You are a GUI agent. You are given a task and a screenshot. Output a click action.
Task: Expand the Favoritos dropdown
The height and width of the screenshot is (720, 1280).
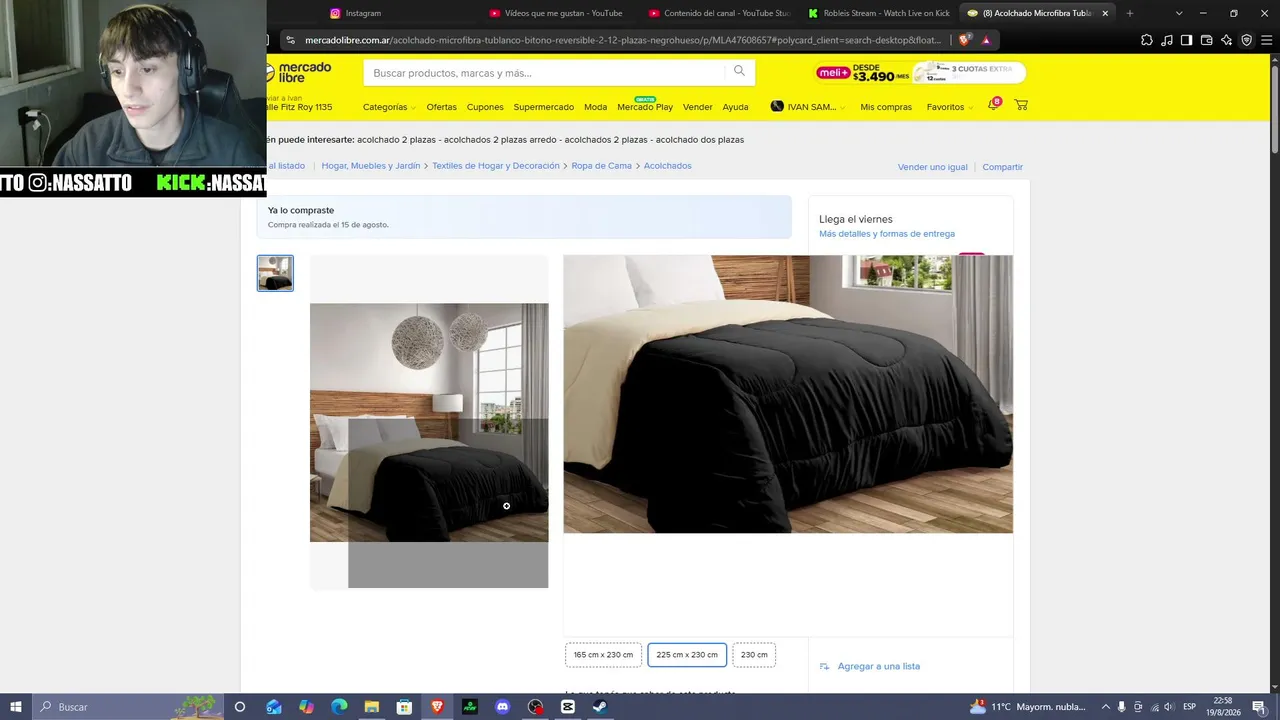[949, 107]
